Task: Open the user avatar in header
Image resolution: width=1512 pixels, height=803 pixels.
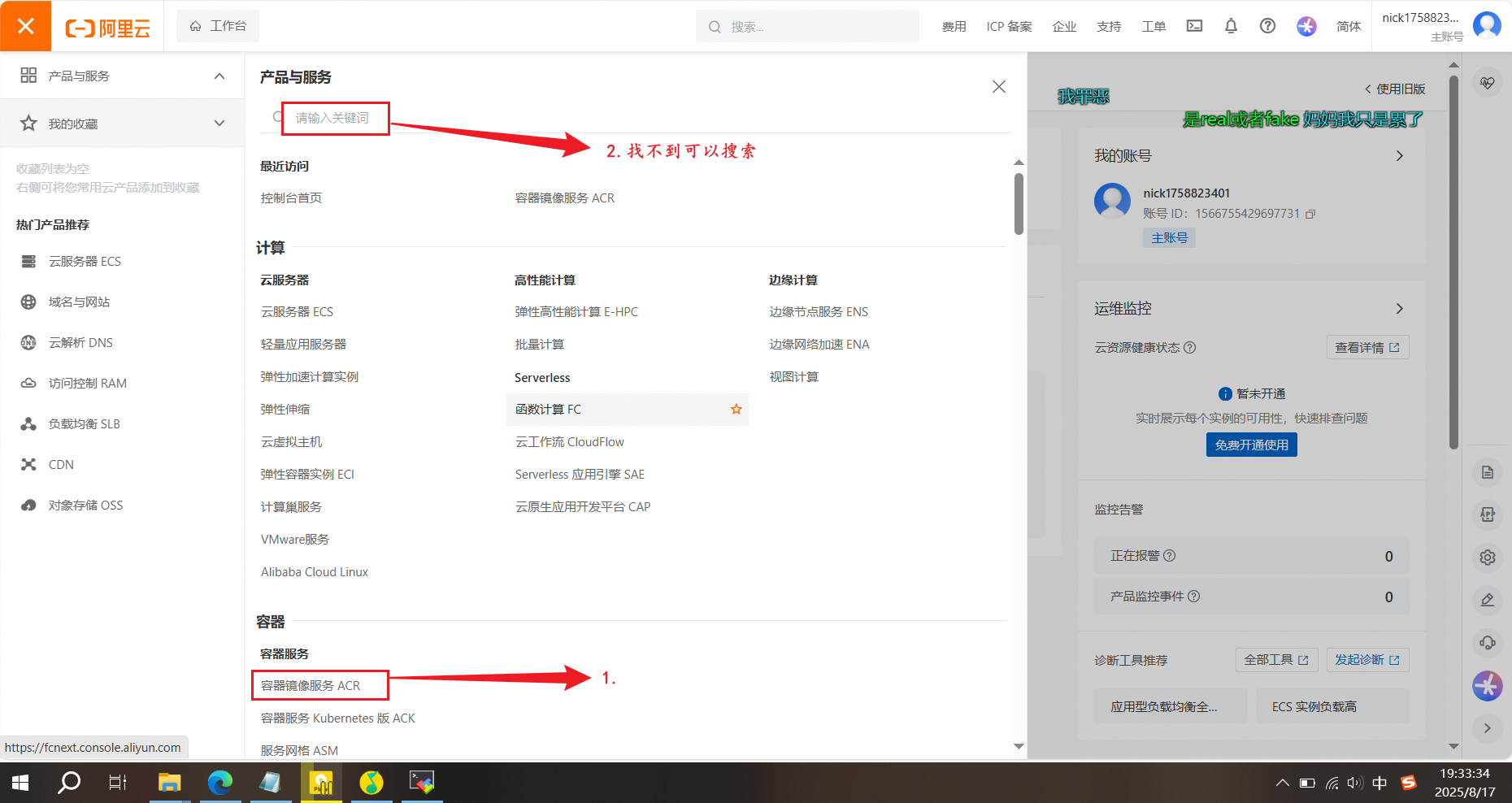Action: click(x=1487, y=25)
